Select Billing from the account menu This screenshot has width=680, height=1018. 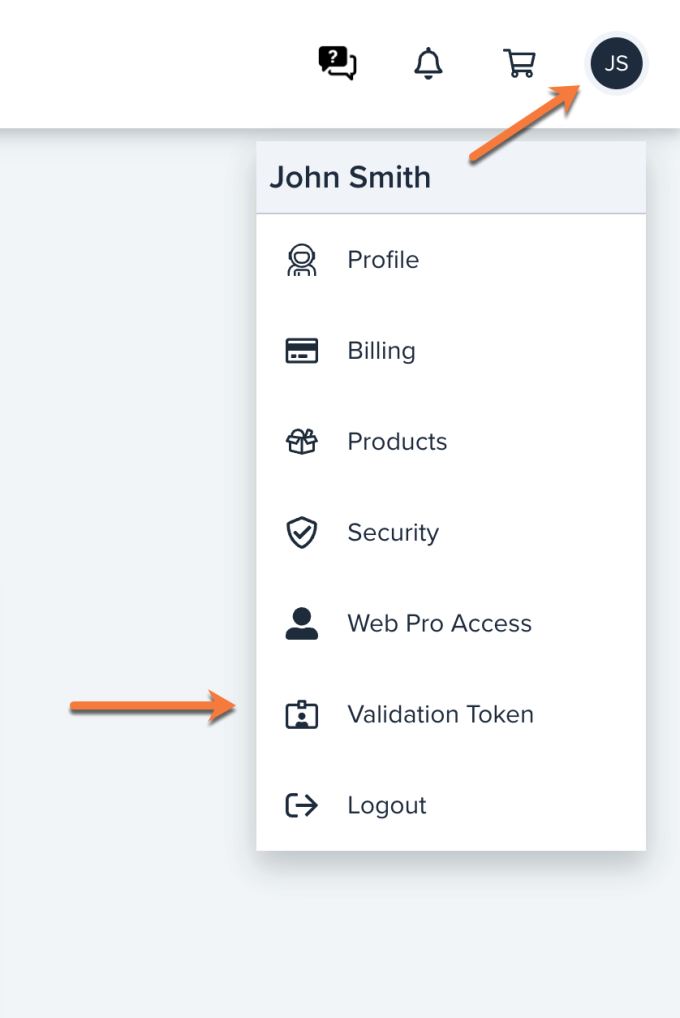tap(381, 350)
